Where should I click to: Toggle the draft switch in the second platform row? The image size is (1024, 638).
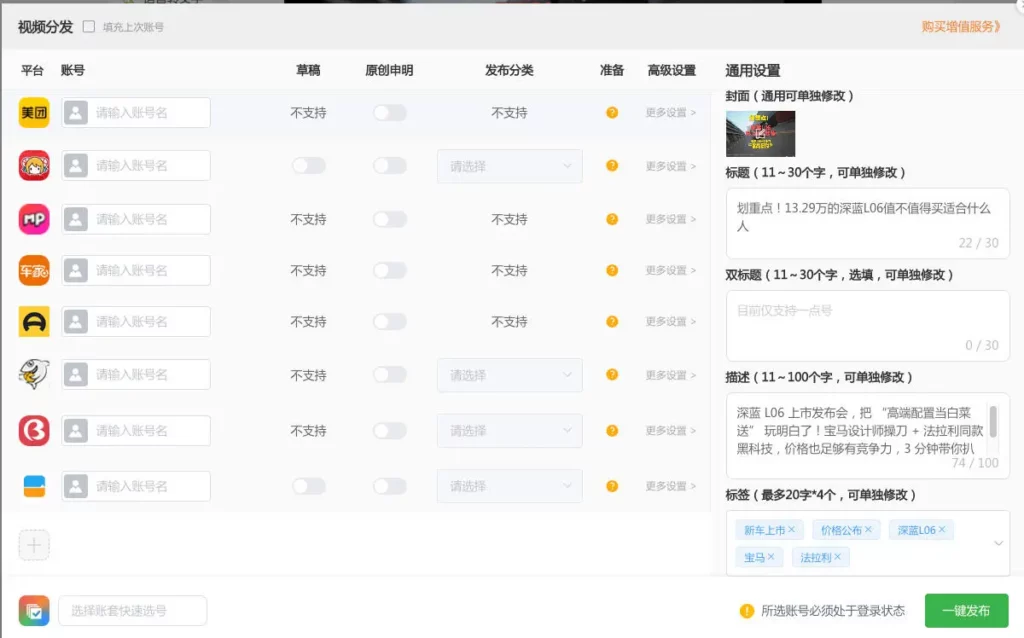pos(309,166)
